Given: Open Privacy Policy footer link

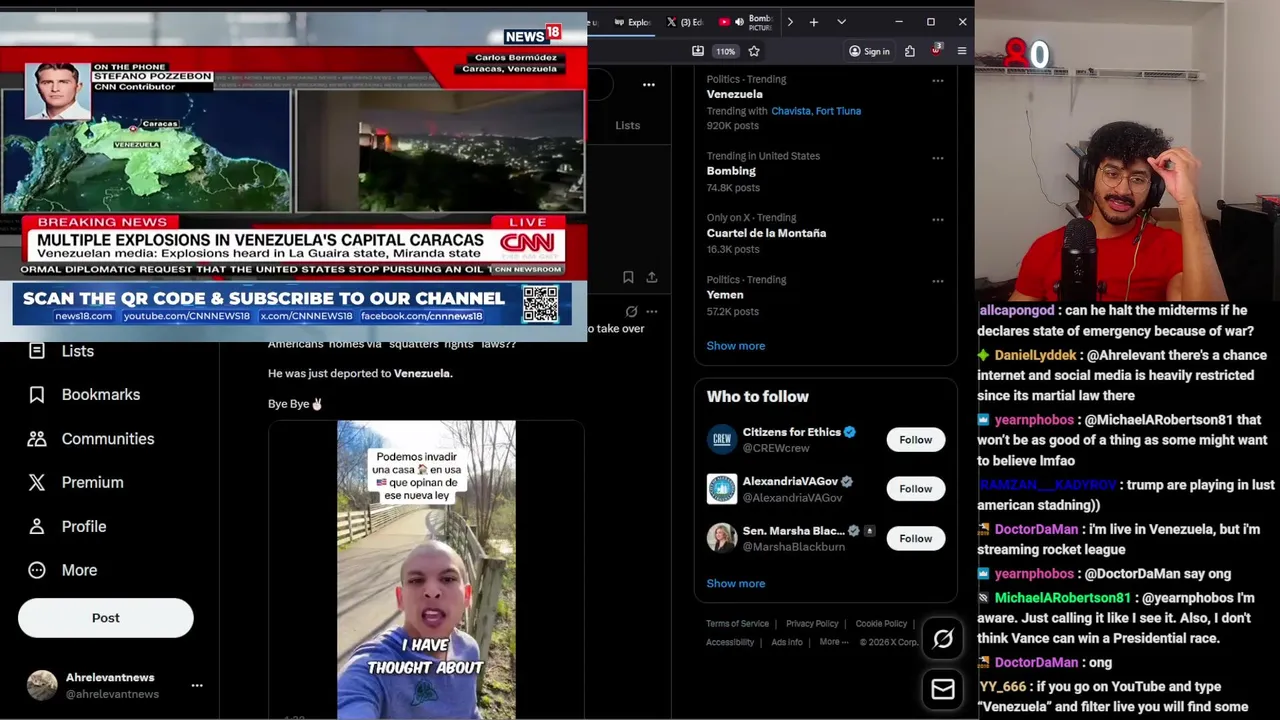Looking at the screenshot, I should coord(812,624).
